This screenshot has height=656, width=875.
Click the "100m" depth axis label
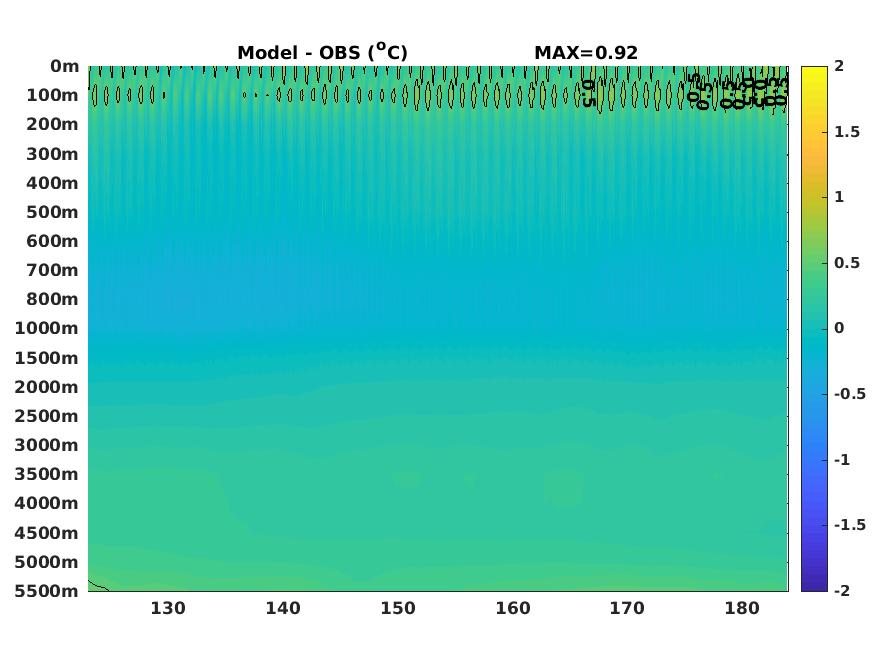pos(52,95)
